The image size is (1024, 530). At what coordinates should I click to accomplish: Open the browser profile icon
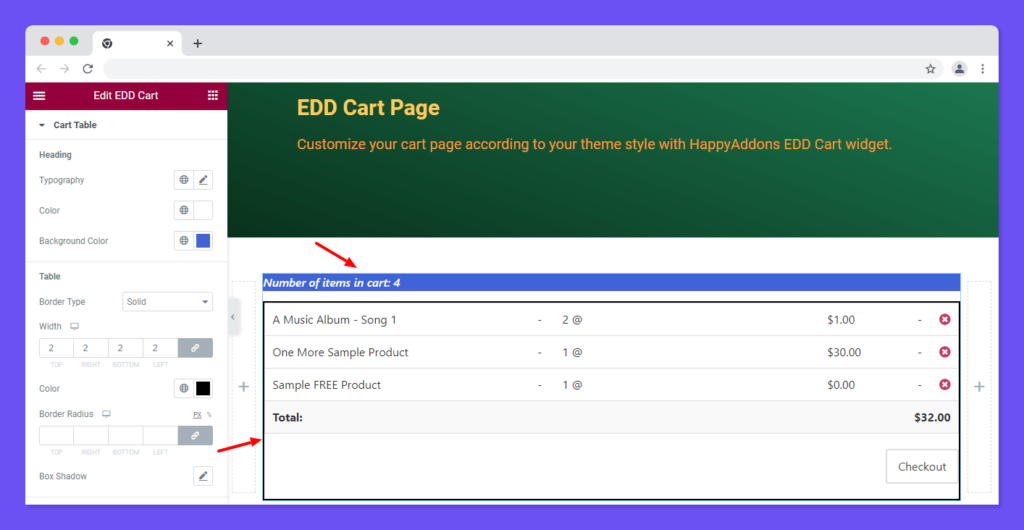(x=959, y=69)
